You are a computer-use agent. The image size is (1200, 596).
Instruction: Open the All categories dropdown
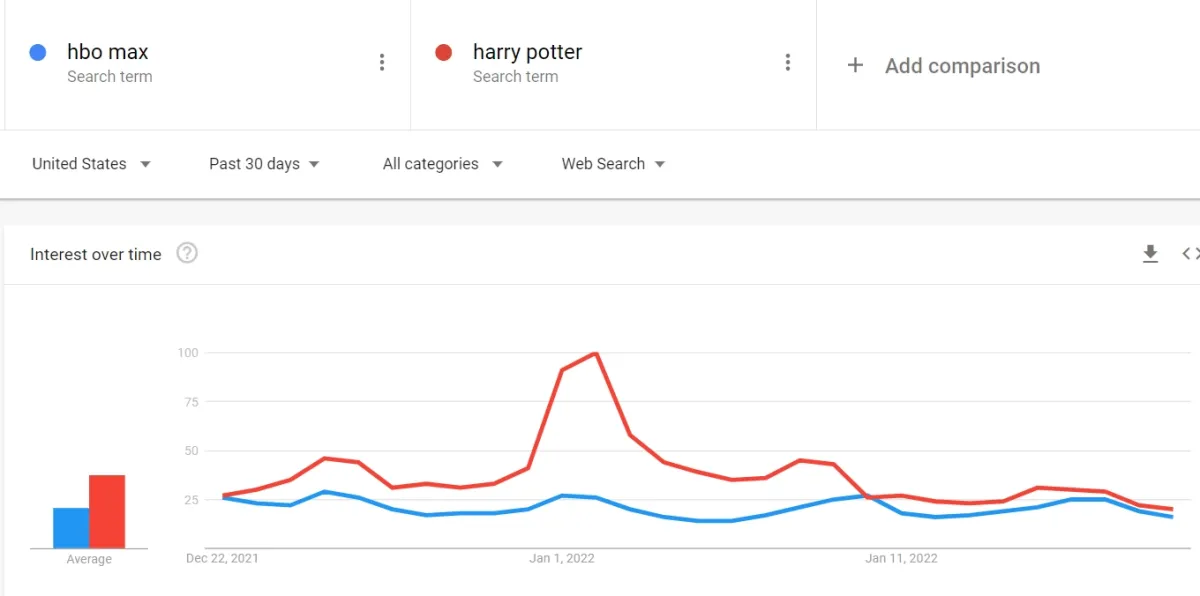442,164
